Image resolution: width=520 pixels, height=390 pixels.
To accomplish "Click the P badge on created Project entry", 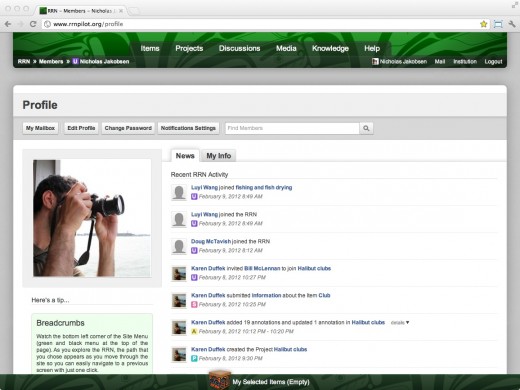I will (x=194, y=358).
